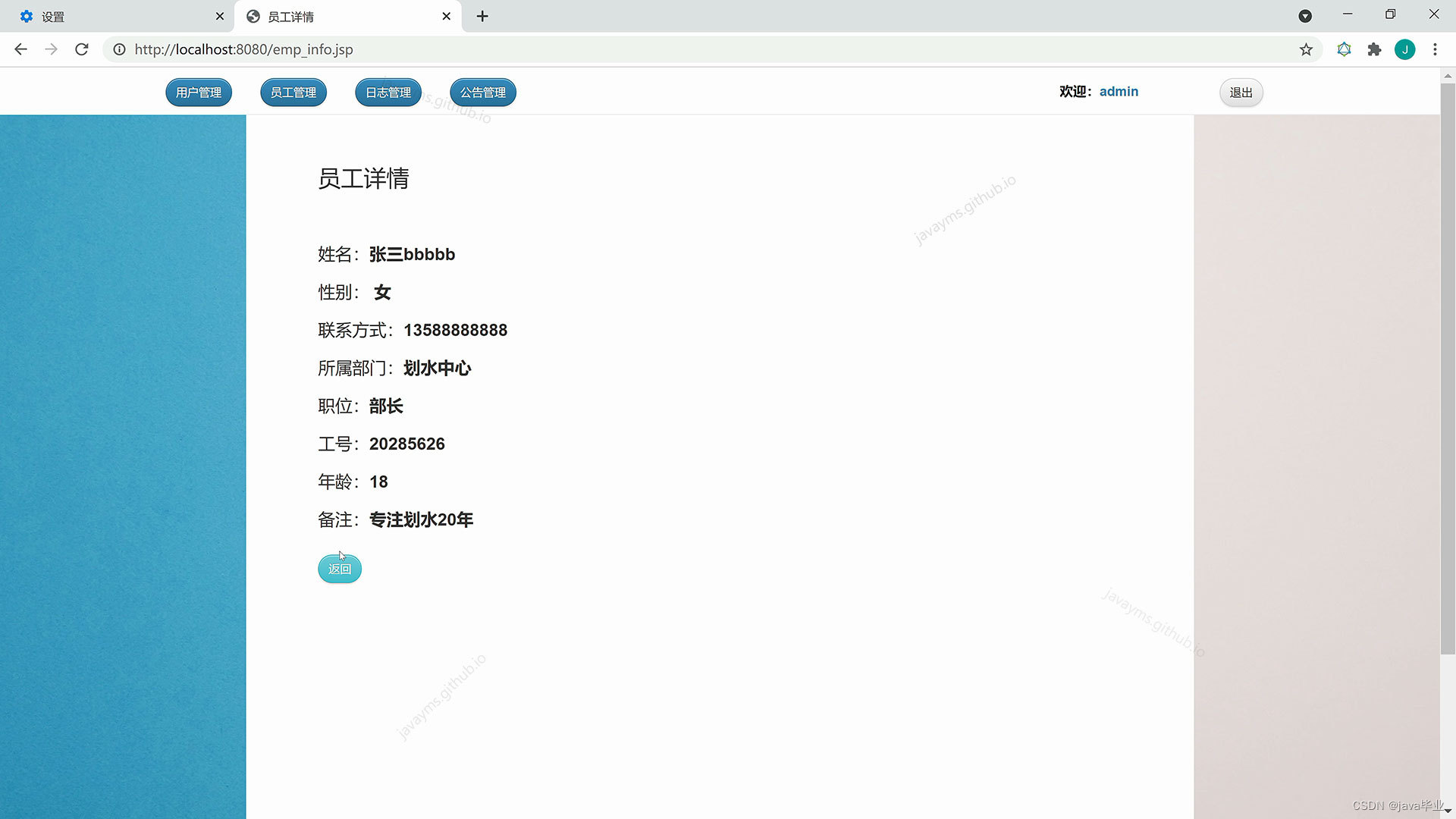
Task: Open the profile avatar J
Action: [1404, 49]
